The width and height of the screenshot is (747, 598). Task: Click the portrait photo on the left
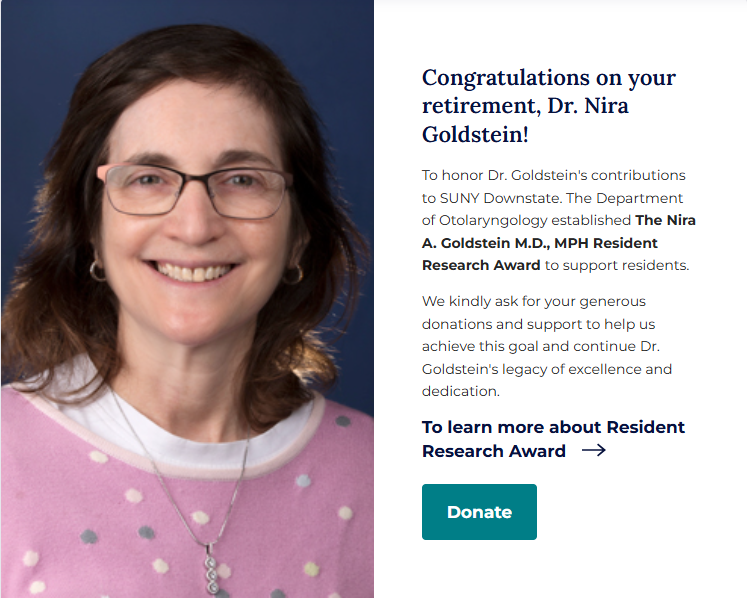point(187,300)
